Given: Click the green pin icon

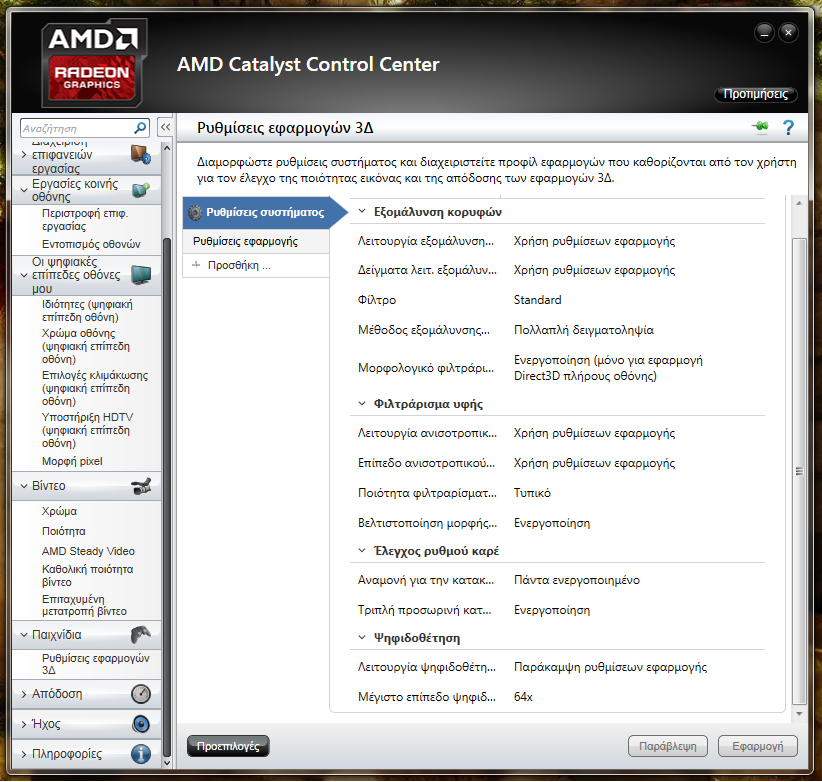Looking at the screenshot, I should [760, 127].
